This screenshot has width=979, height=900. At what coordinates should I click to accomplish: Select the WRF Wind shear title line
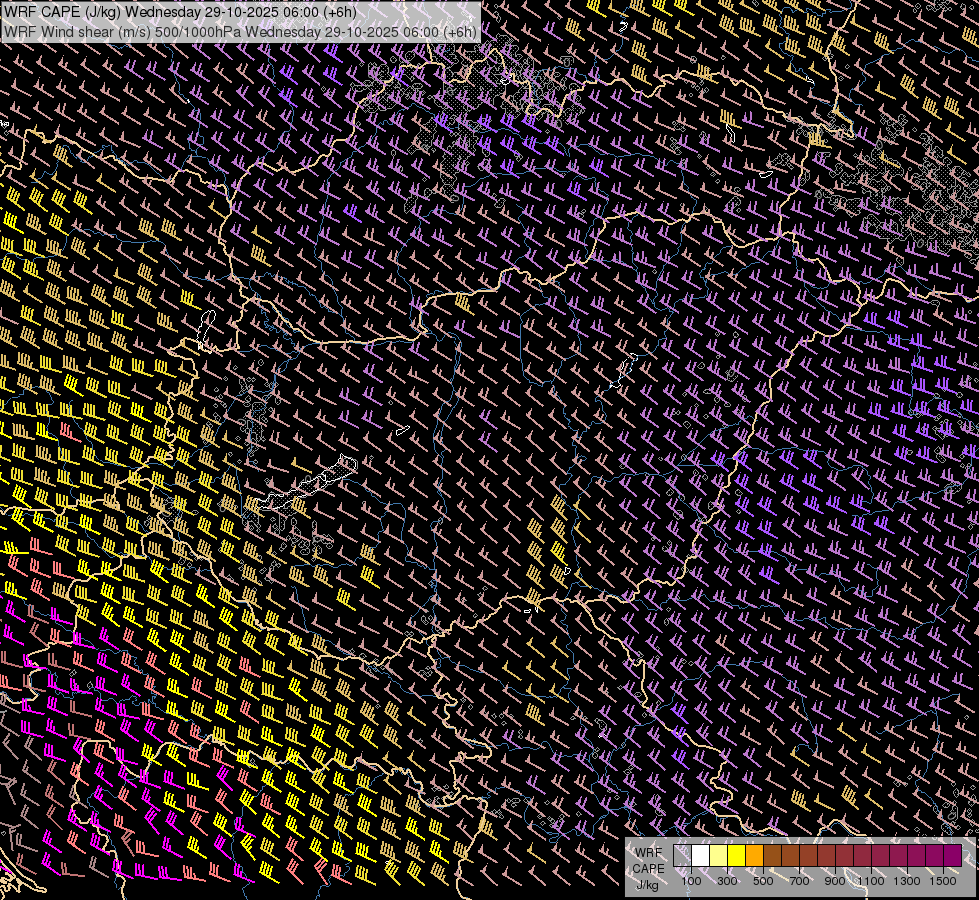click(x=240, y=32)
